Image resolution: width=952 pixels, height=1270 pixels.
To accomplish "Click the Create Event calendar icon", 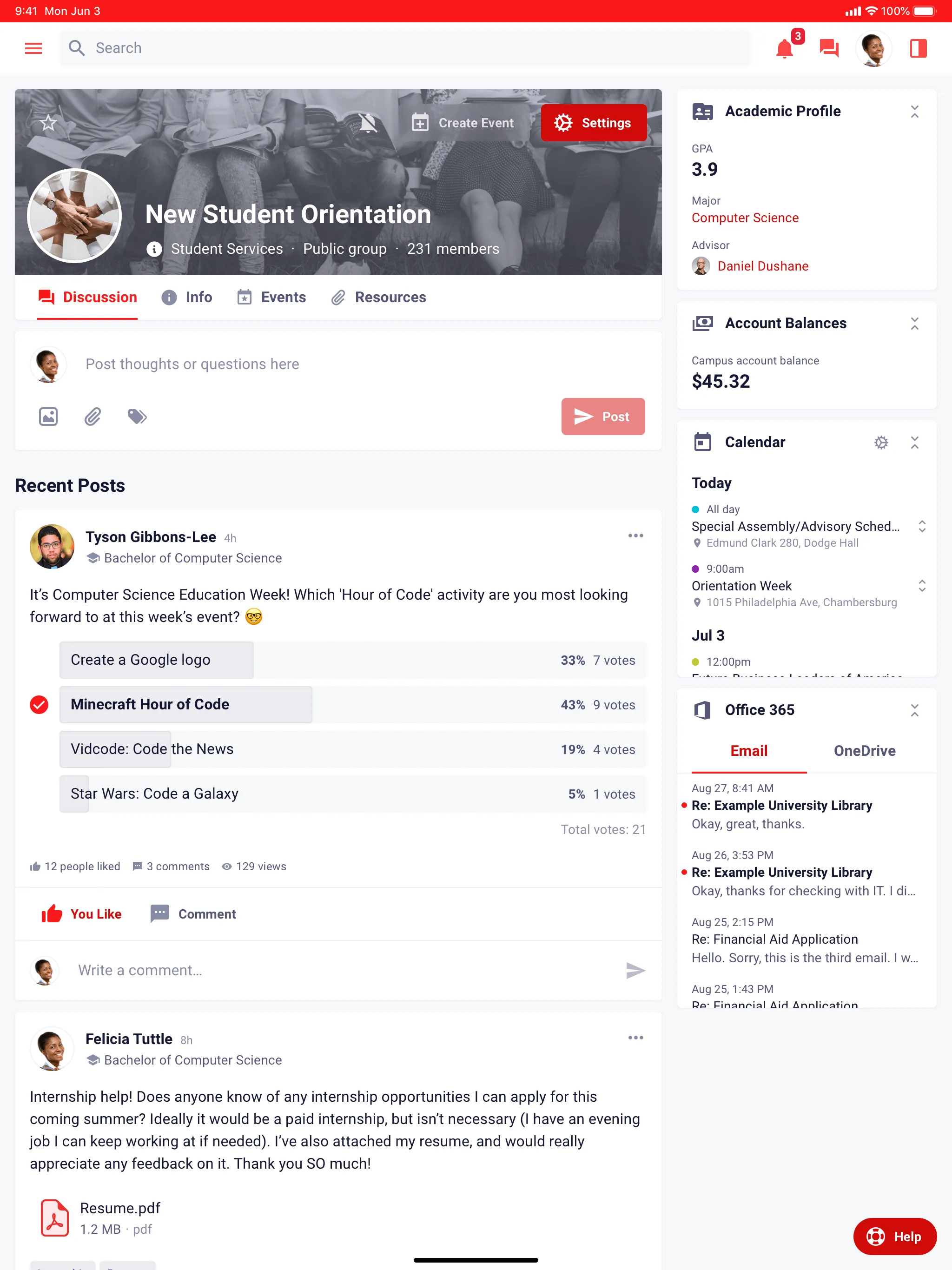I will [419, 123].
